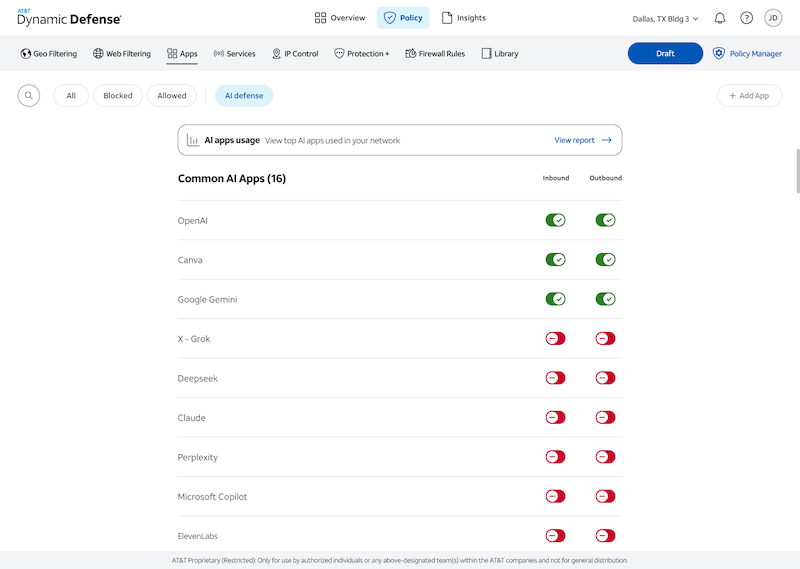Open the View report link
This screenshot has width=800, height=569.
[x=583, y=140]
